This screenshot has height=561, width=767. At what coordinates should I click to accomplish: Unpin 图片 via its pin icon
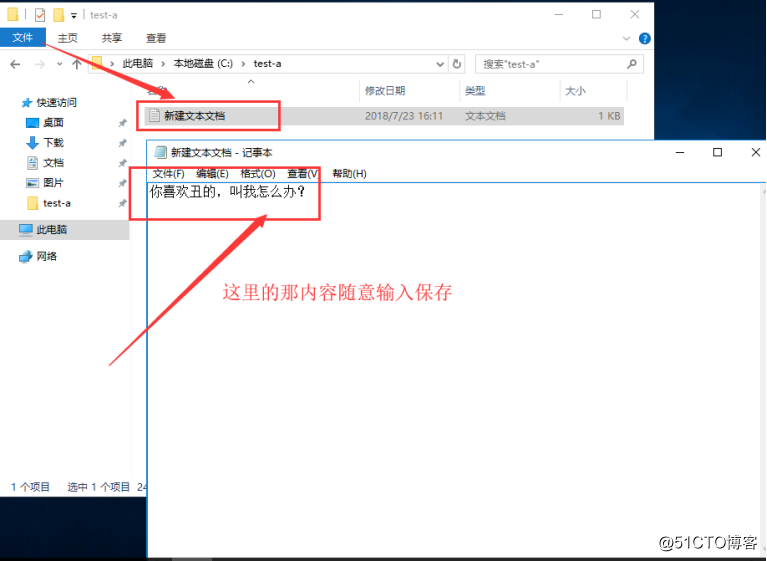click(122, 183)
